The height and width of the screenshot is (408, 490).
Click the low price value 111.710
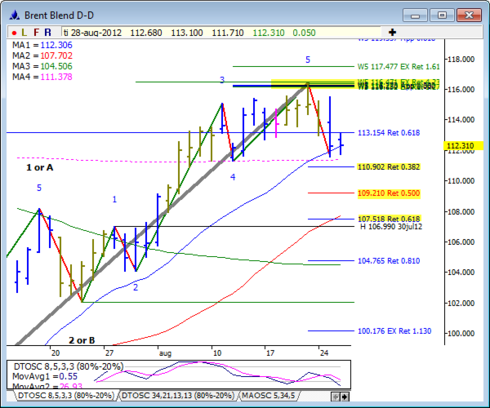pos(228,33)
